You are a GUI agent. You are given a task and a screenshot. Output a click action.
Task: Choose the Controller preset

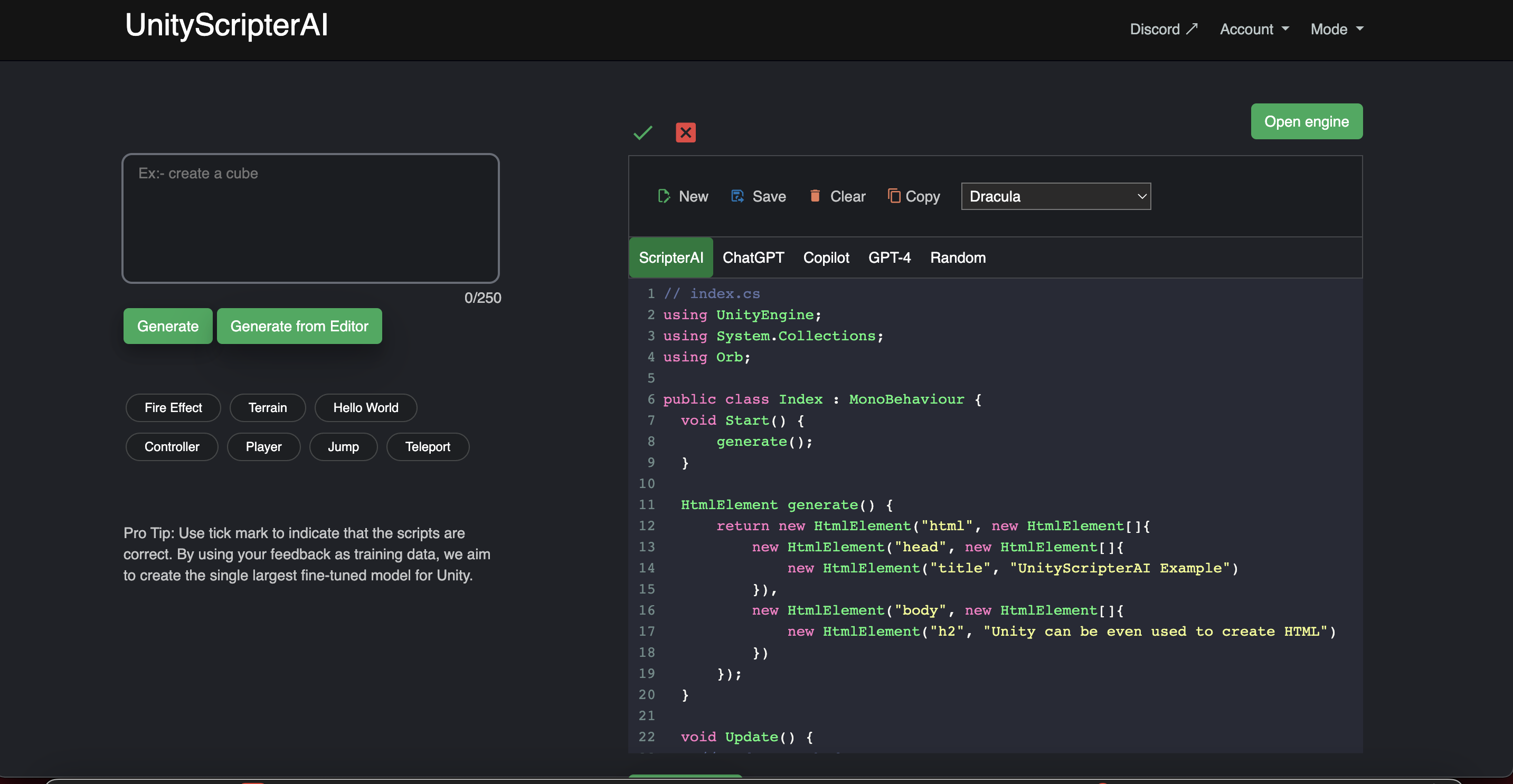coord(172,446)
